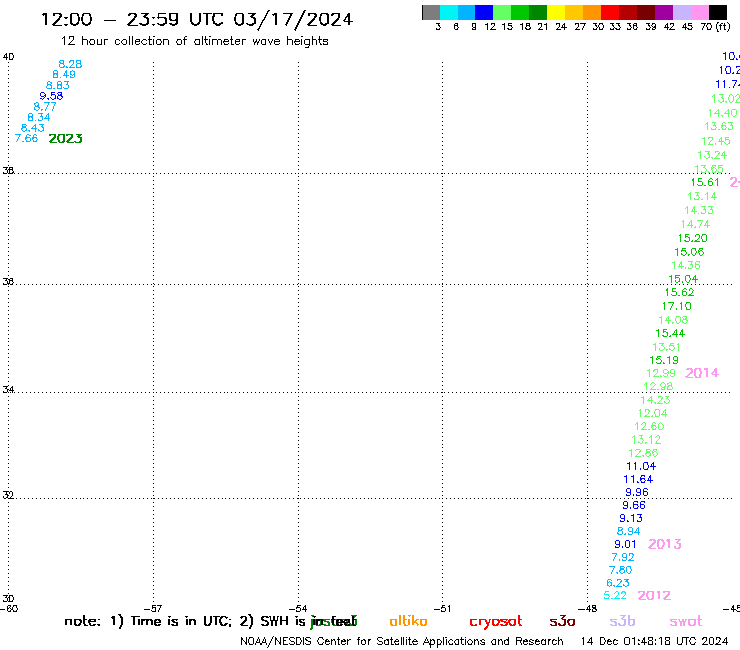740x650 pixels.
Task: Select the 12.04 wave height value
Action: (x=652, y=413)
